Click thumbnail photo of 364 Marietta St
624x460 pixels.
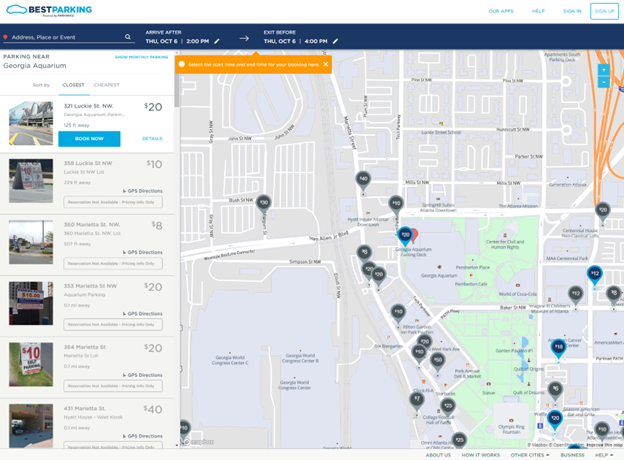(31, 364)
